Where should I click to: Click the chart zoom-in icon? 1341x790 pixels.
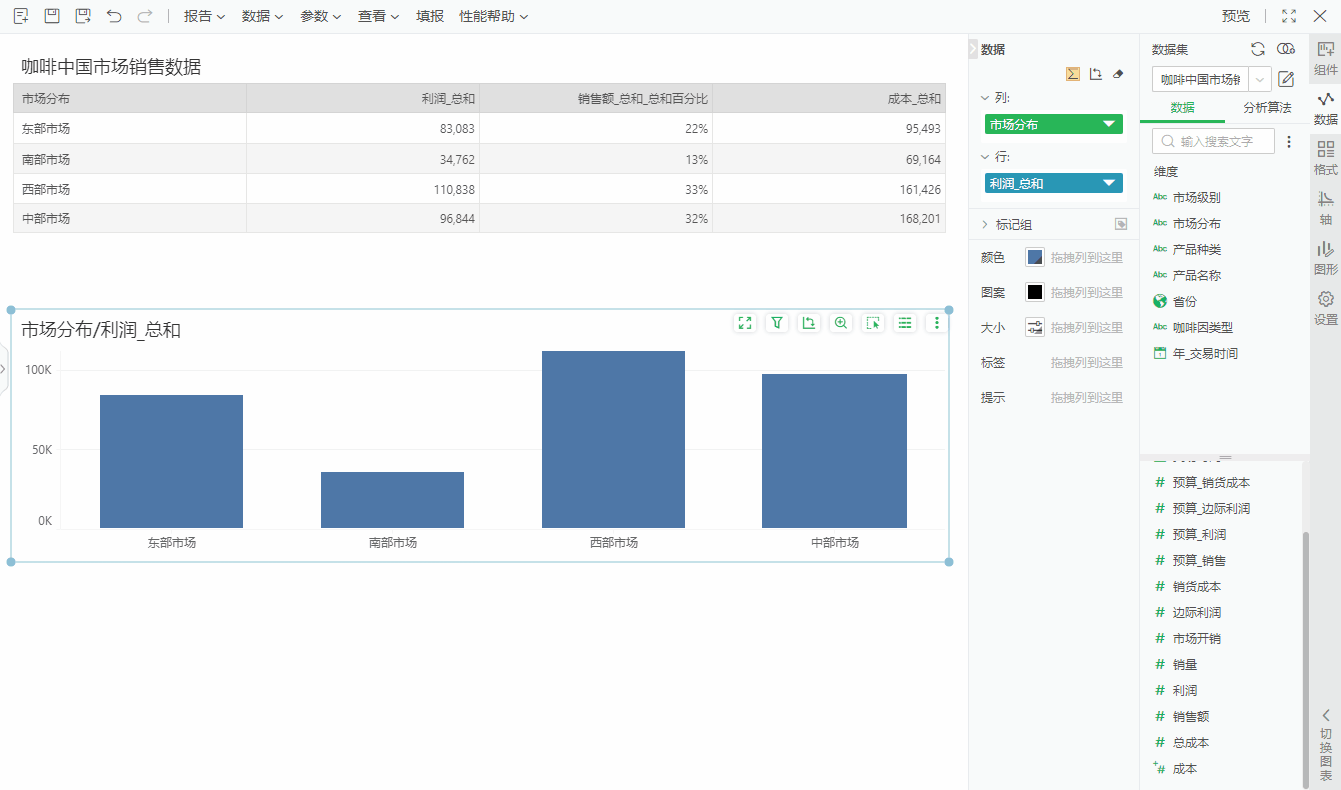[841, 322]
